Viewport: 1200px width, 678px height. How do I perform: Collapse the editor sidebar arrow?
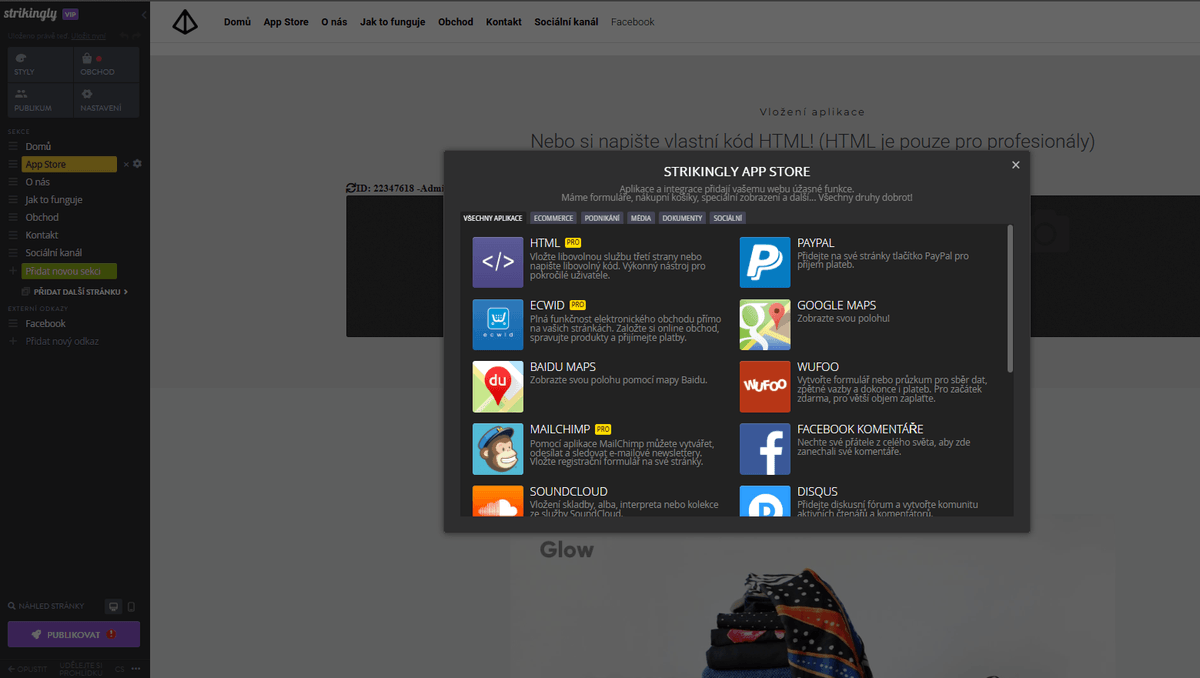pyautogui.click(x=144, y=16)
